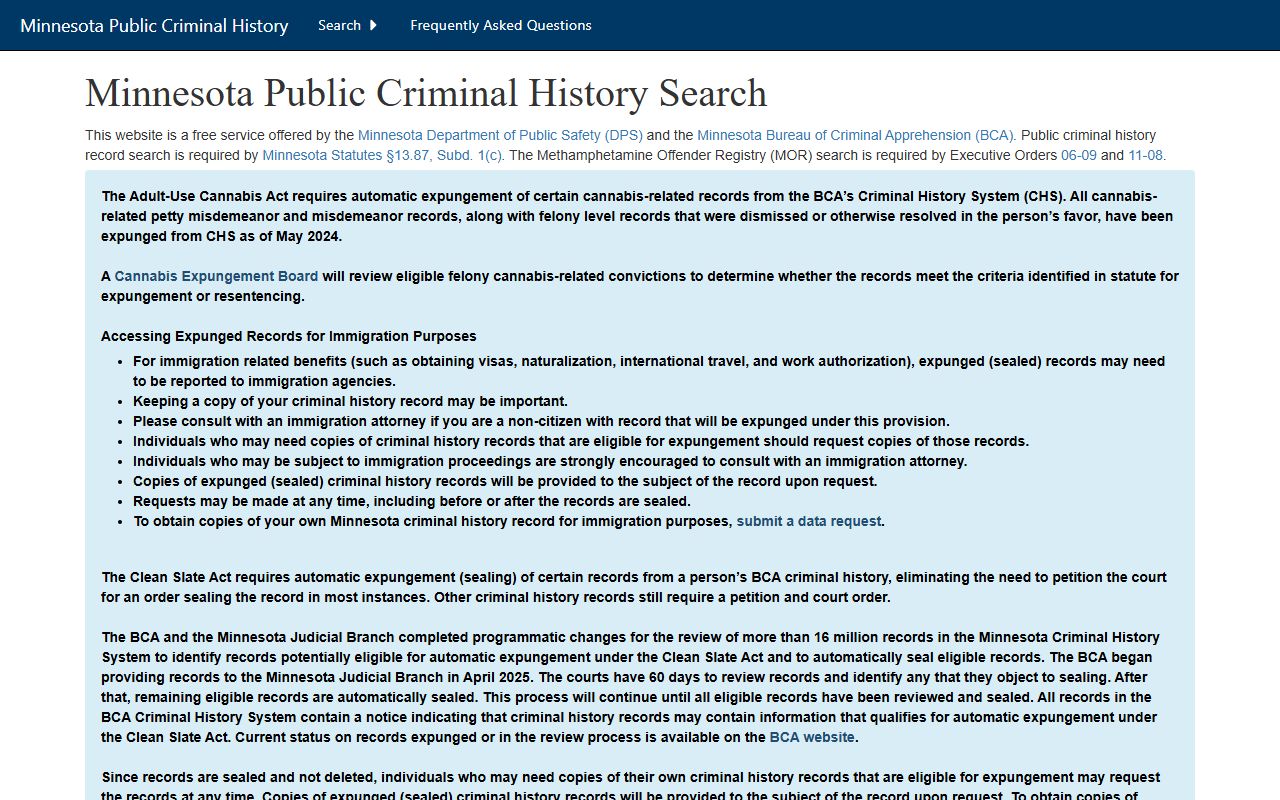1280x800 pixels.
Task: Open Executive Order 06-09 link
Action: point(1079,155)
